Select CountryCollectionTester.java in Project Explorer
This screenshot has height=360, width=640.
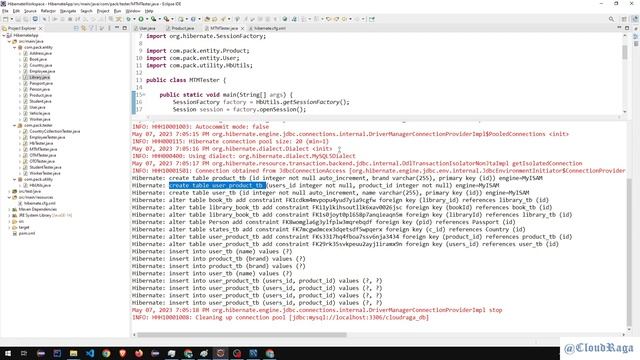pyautogui.click(x=54, y=131)
